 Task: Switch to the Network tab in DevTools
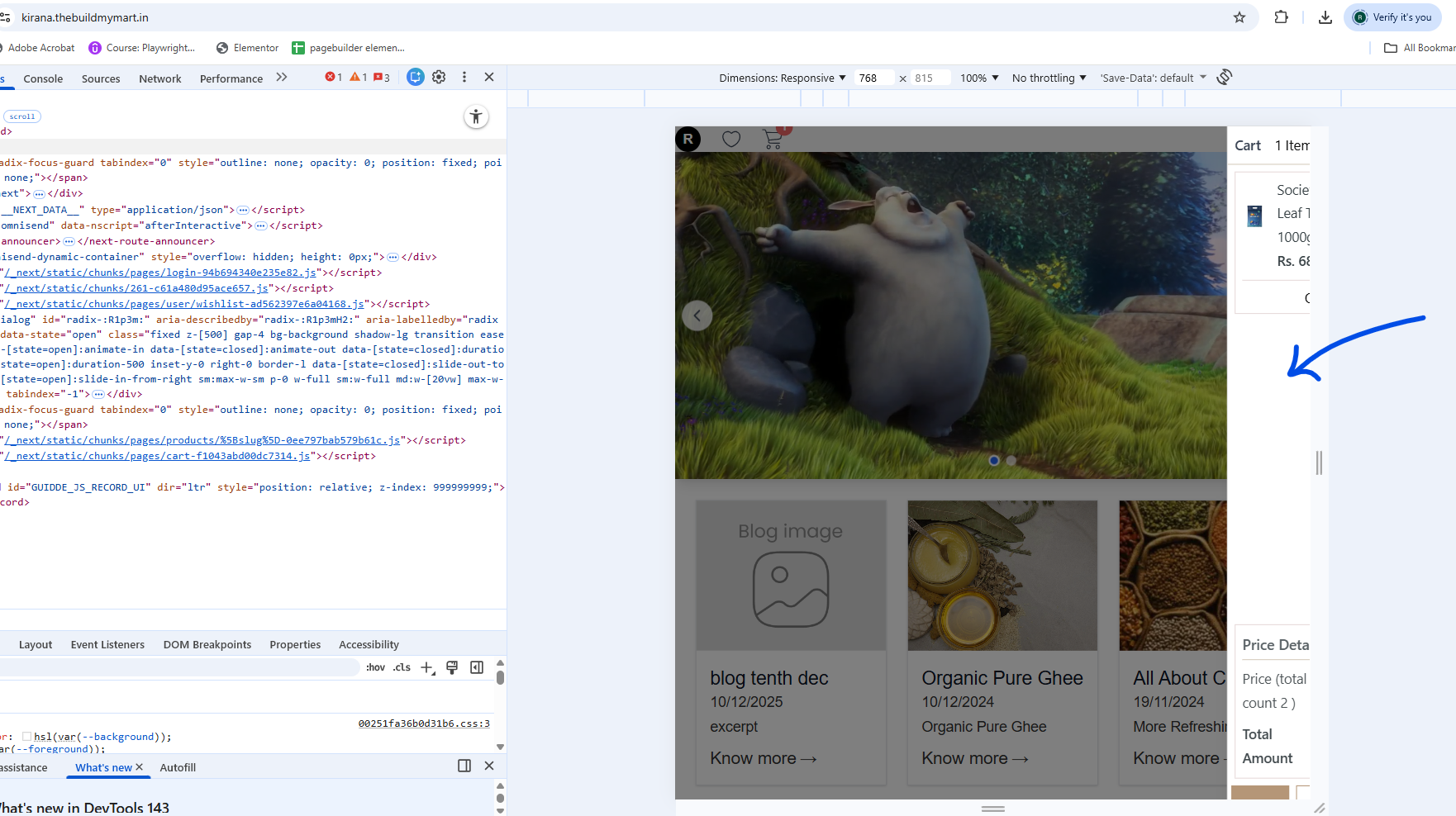pos(160,78)
